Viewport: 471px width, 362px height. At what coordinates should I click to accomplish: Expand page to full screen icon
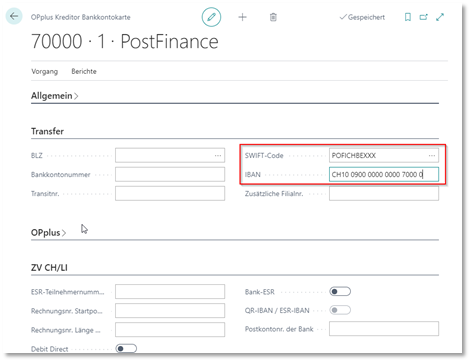click(x=440, y=17)
